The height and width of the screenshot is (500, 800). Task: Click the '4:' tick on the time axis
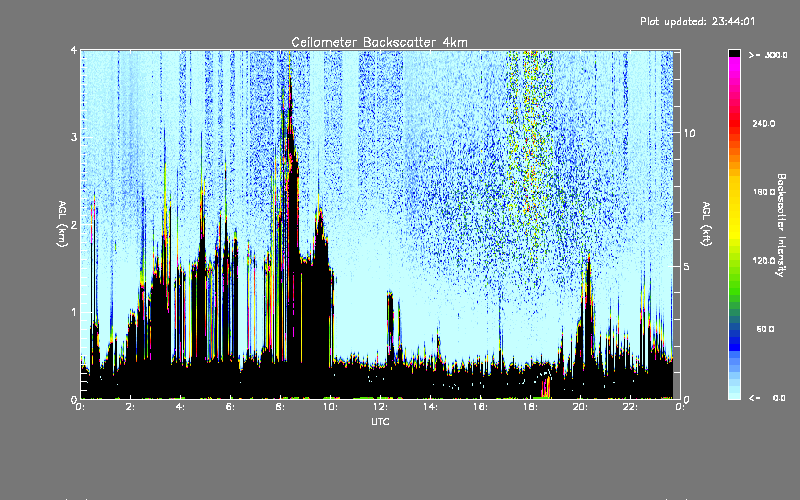pos(180,407)
